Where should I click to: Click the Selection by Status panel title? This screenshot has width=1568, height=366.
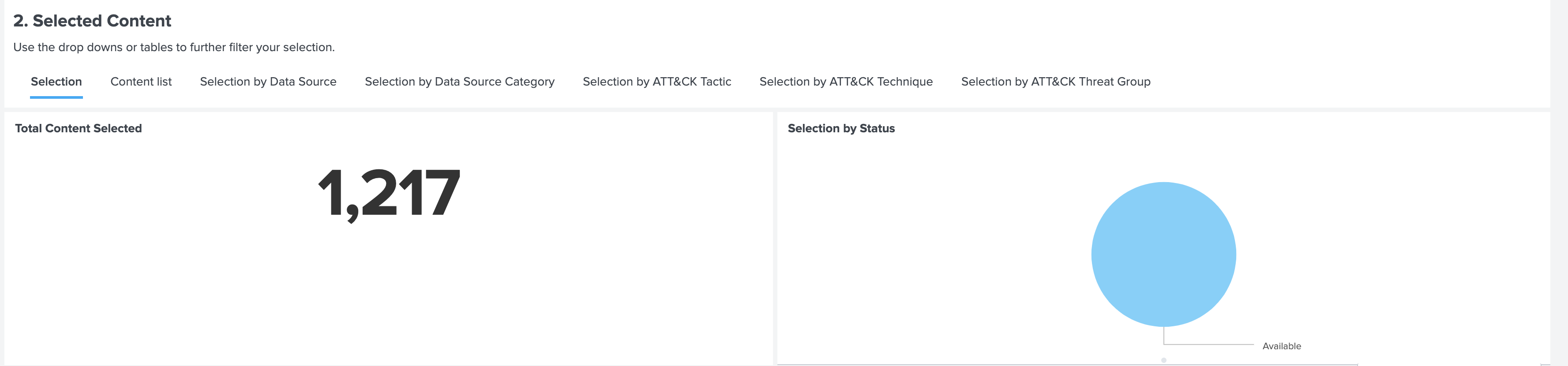(841, 128)
